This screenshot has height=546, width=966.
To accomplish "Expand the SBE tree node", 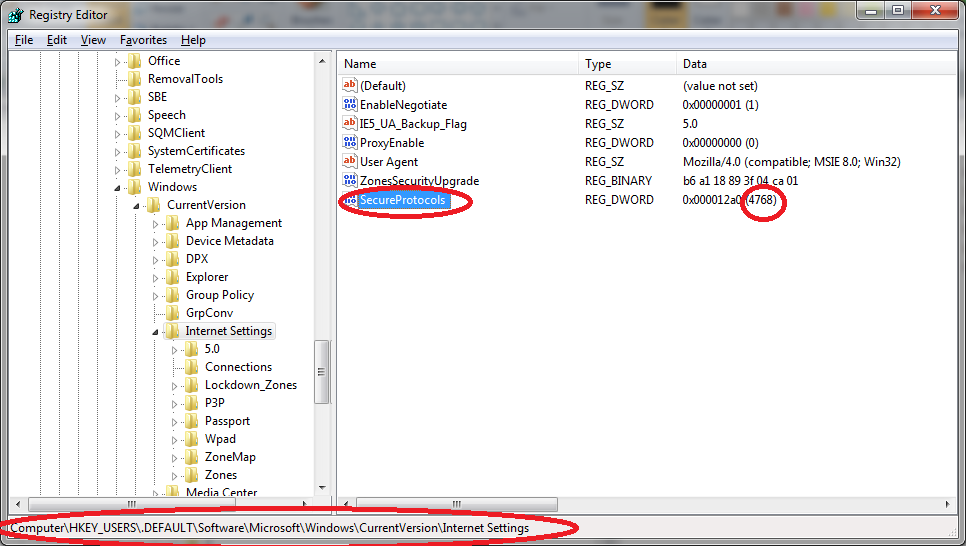I will pos(117,98).
